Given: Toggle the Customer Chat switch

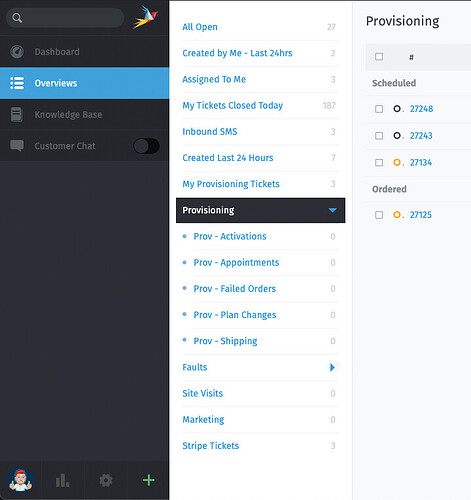Looking at the screenshot, I should pos(146,146).
